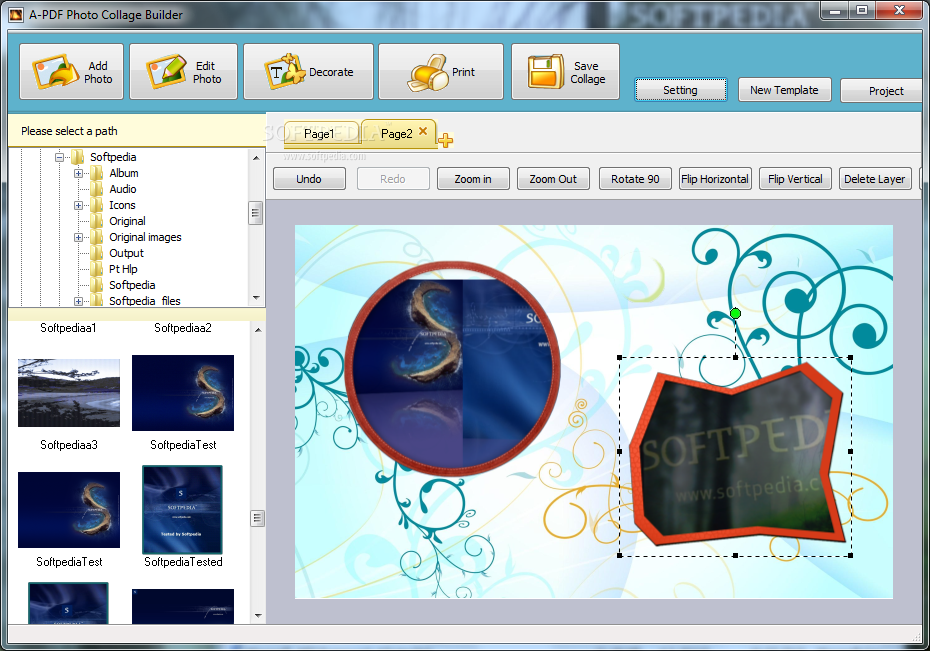Click the Audio folder icon
This screenshot has width=930, height=651.
click(97, 189)
